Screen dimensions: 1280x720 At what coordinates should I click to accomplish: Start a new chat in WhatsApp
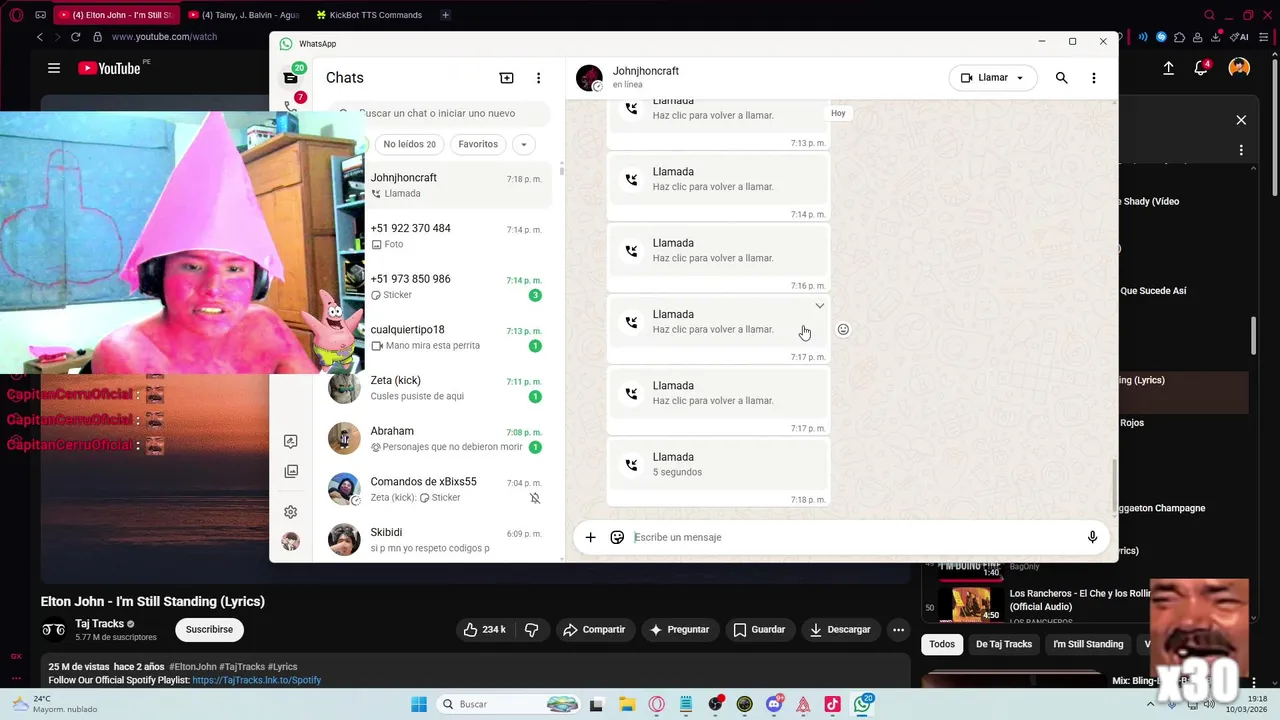tap(506, 78)
